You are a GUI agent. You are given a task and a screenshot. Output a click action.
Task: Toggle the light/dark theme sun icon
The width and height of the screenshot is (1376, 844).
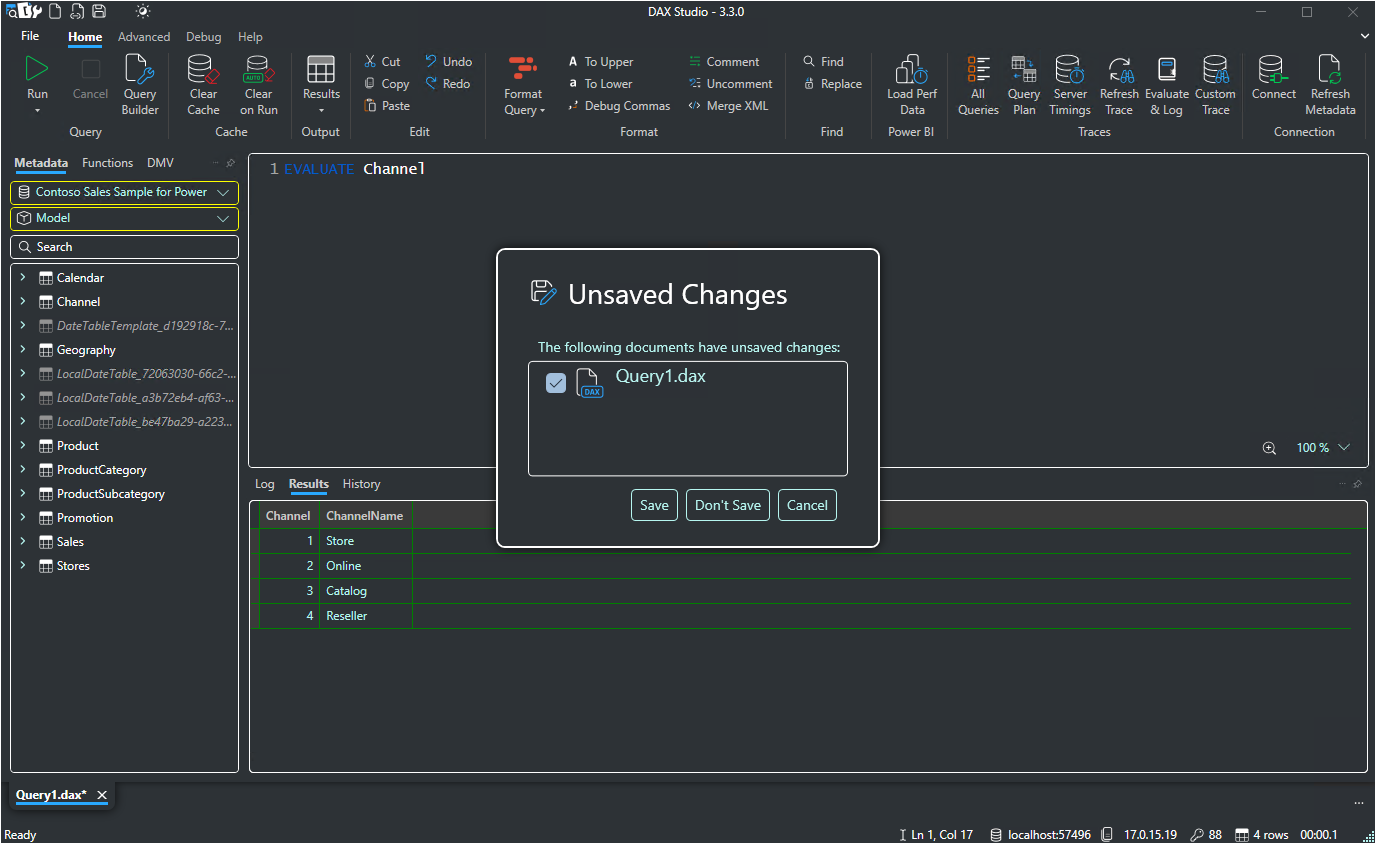coord(143,11)
